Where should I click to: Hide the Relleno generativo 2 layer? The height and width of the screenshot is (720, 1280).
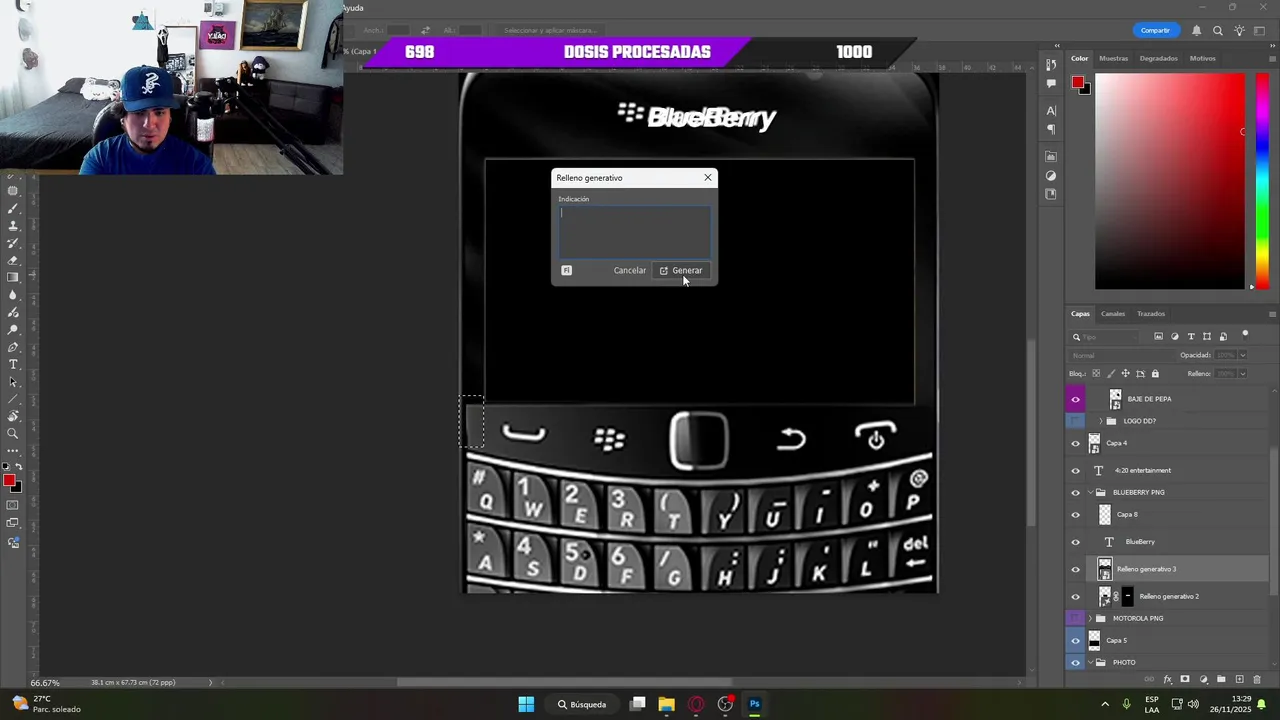(1076, 597)
